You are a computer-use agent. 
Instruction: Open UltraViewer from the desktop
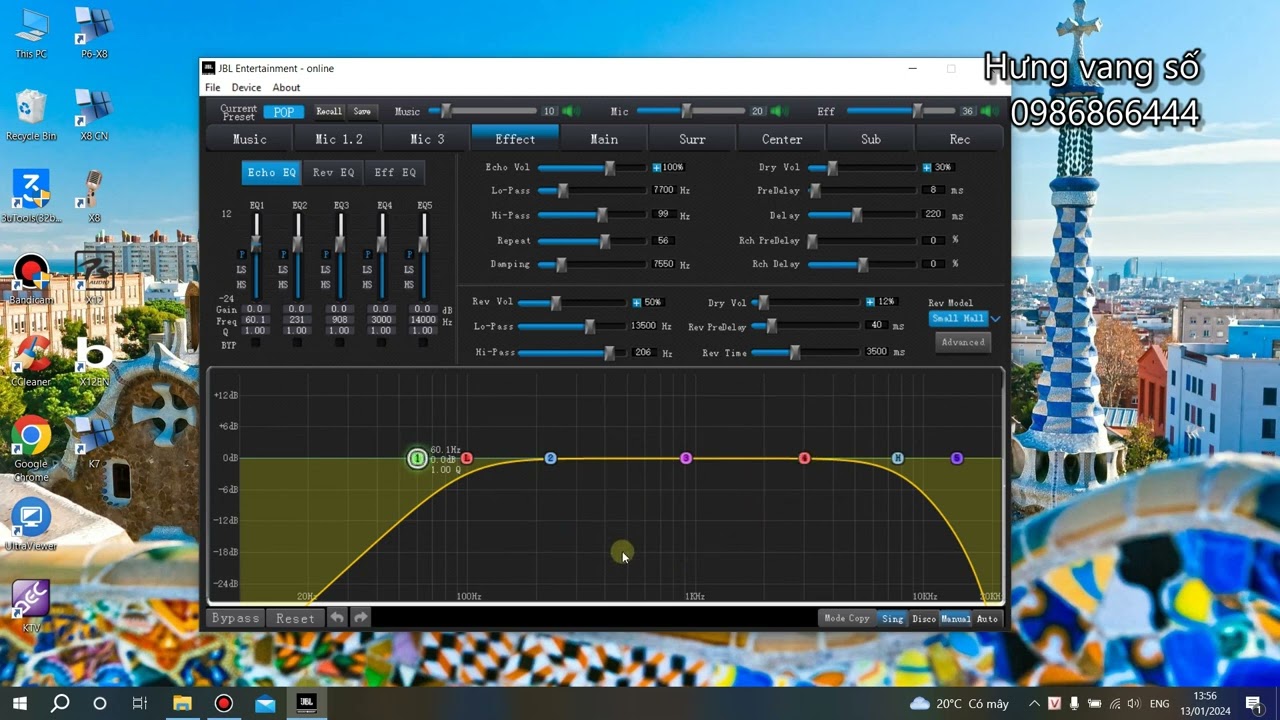31,526
